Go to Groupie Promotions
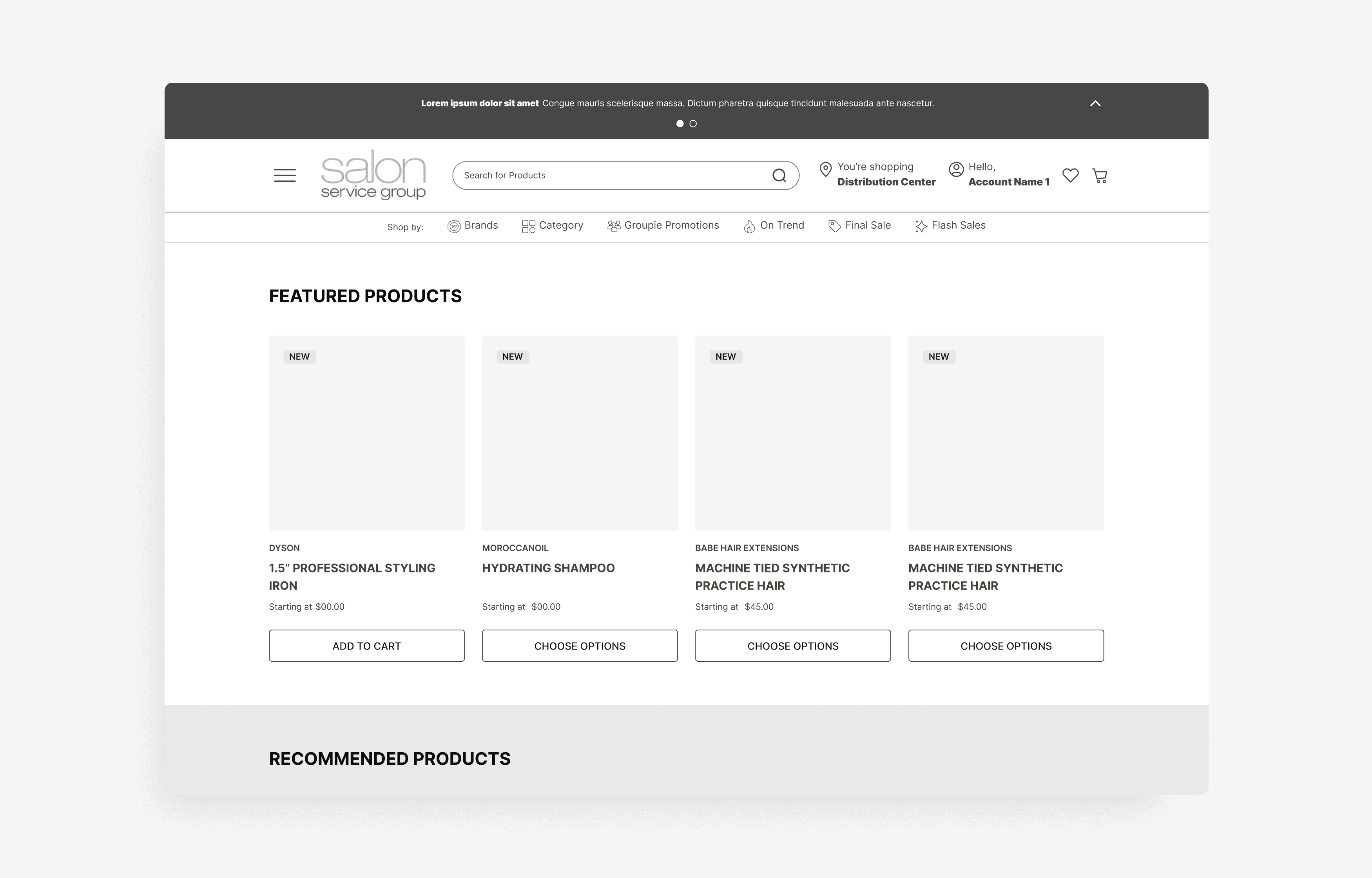1372x878 pixels. coord(663,226)
